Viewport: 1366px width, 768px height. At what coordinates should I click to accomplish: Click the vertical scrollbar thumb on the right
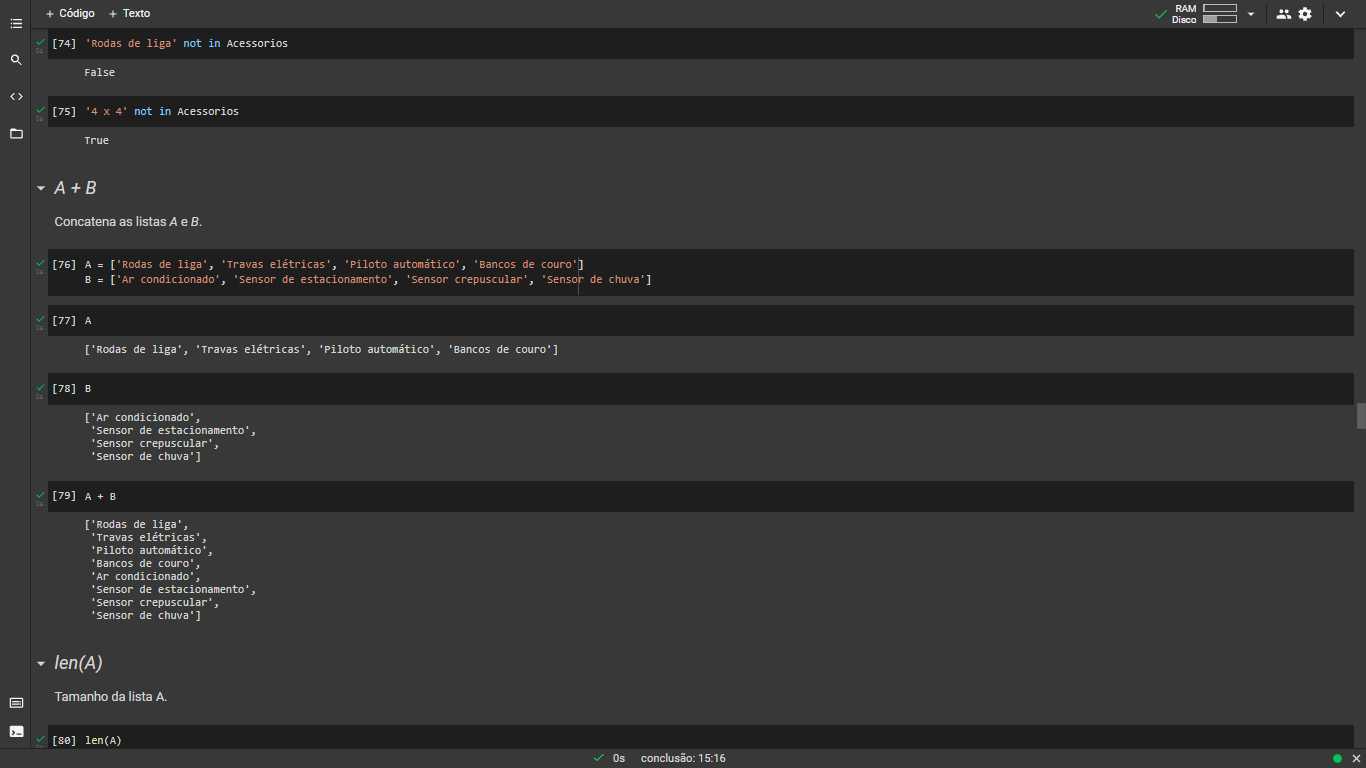click(x=1361, y=416)
